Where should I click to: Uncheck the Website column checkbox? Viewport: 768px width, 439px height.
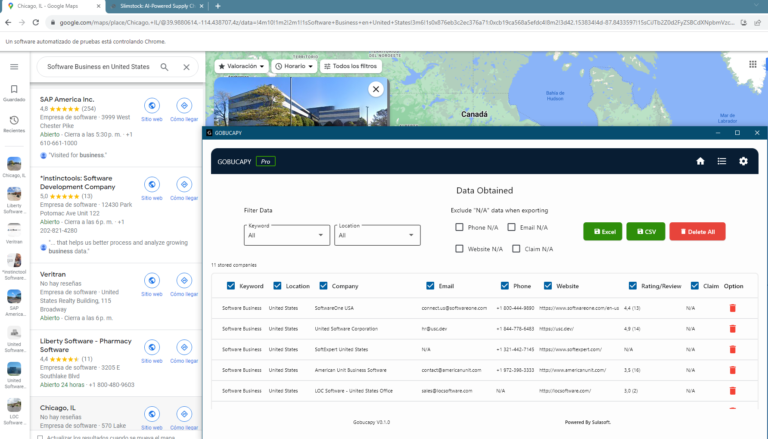tap(548, 286)
